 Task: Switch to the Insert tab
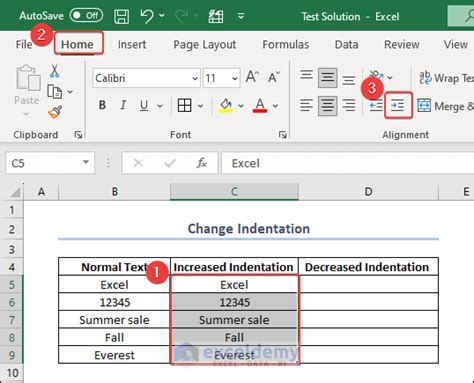pos(132,44)
